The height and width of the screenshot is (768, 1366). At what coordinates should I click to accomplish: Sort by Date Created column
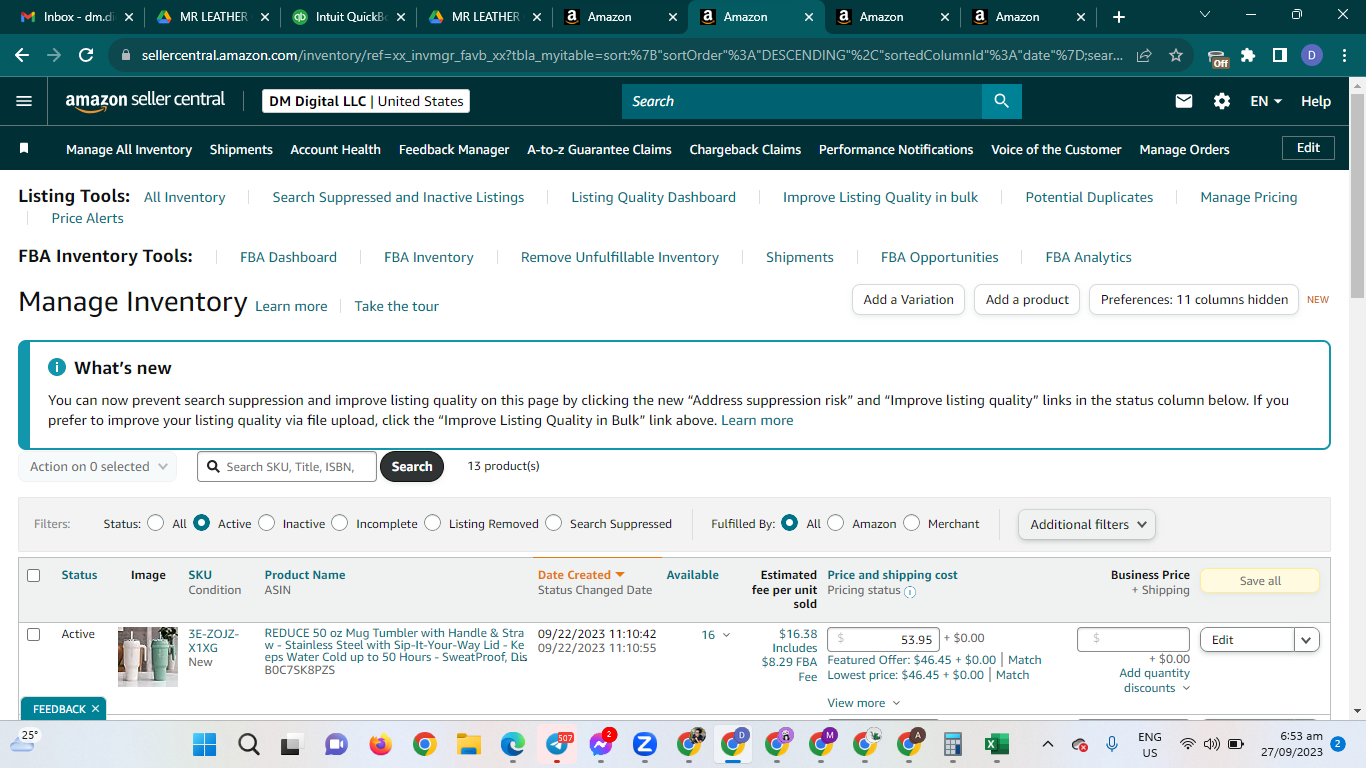coord(581,575)
